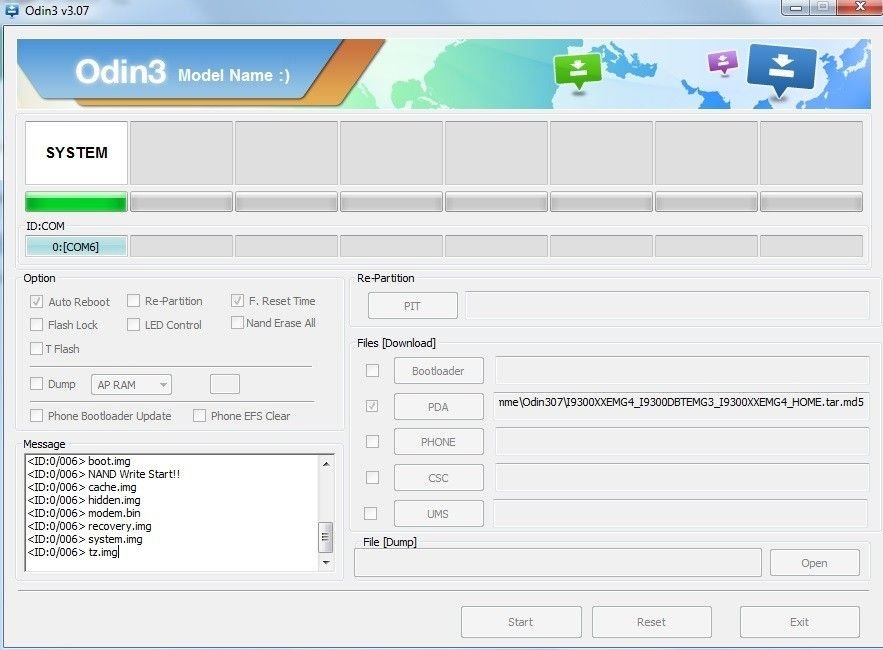Click the CSC file button

point(439,478)
